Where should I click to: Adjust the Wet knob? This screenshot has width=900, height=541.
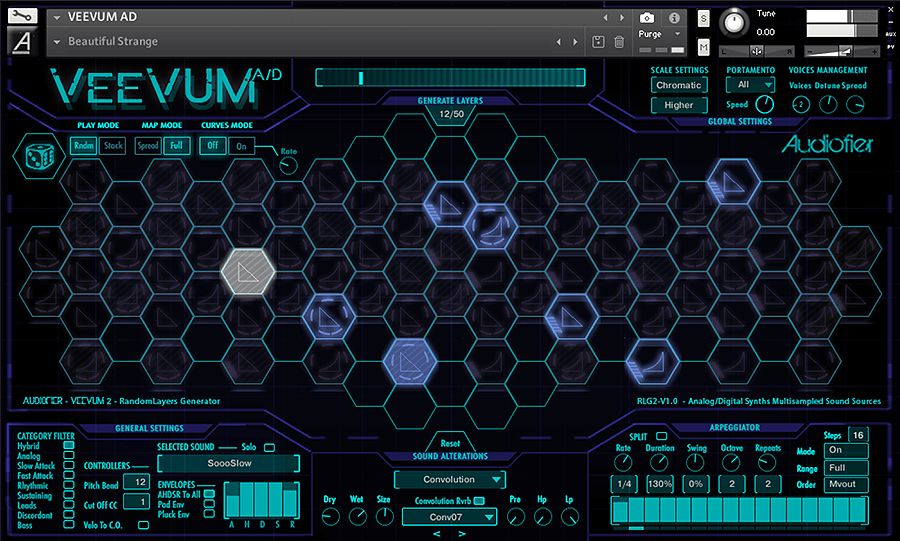358,517
